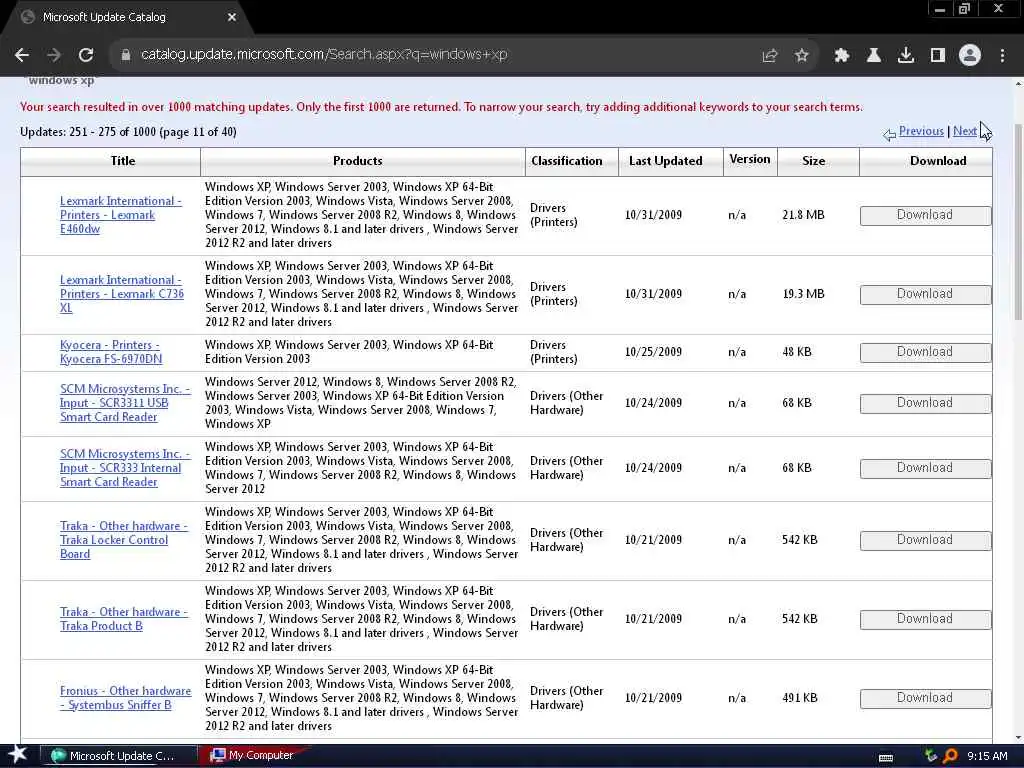
Task: Open Traka Locker Control Board link
Action: (123, 540)
